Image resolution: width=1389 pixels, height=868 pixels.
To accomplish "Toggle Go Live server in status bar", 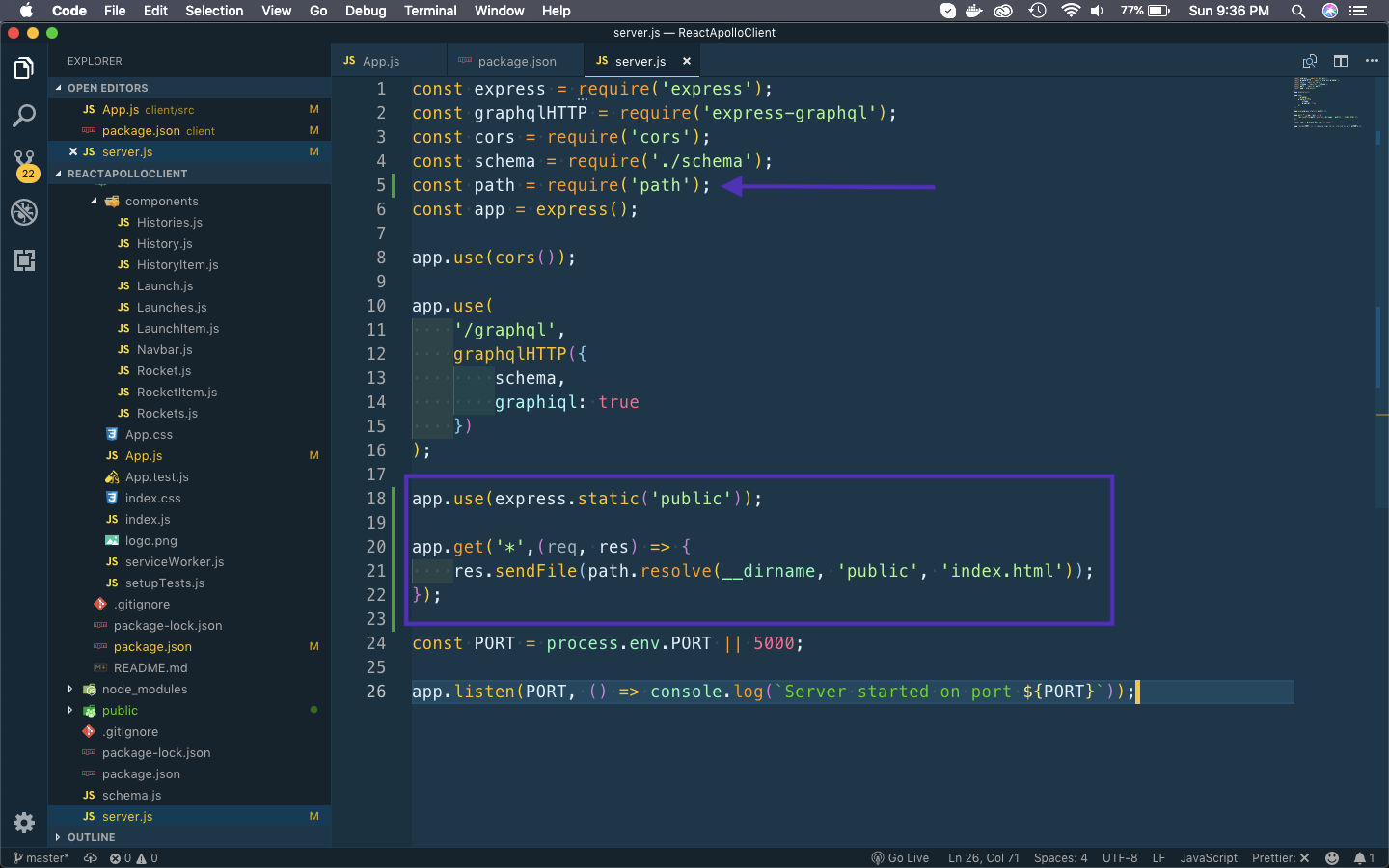I will (x=900, y=857).
